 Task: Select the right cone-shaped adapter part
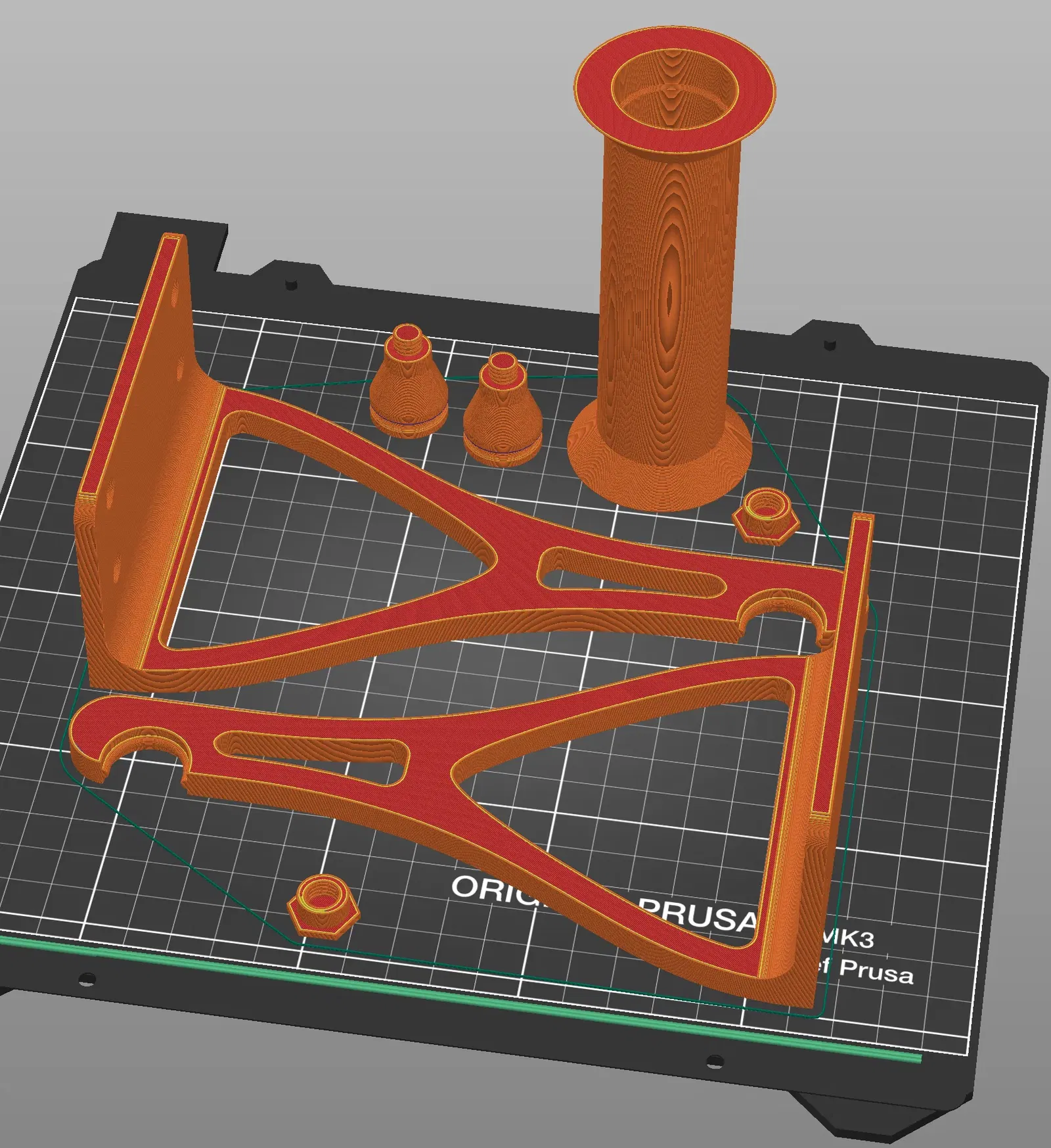click(x=502, y=412)
